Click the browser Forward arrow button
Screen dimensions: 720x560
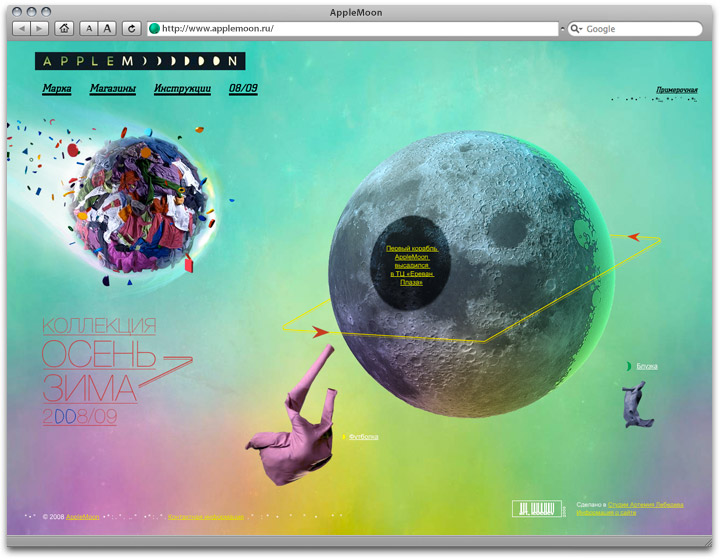(x=39, y=29)
